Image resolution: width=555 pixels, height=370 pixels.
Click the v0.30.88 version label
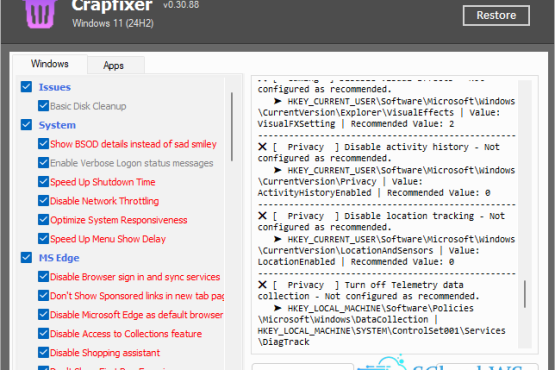181,5
